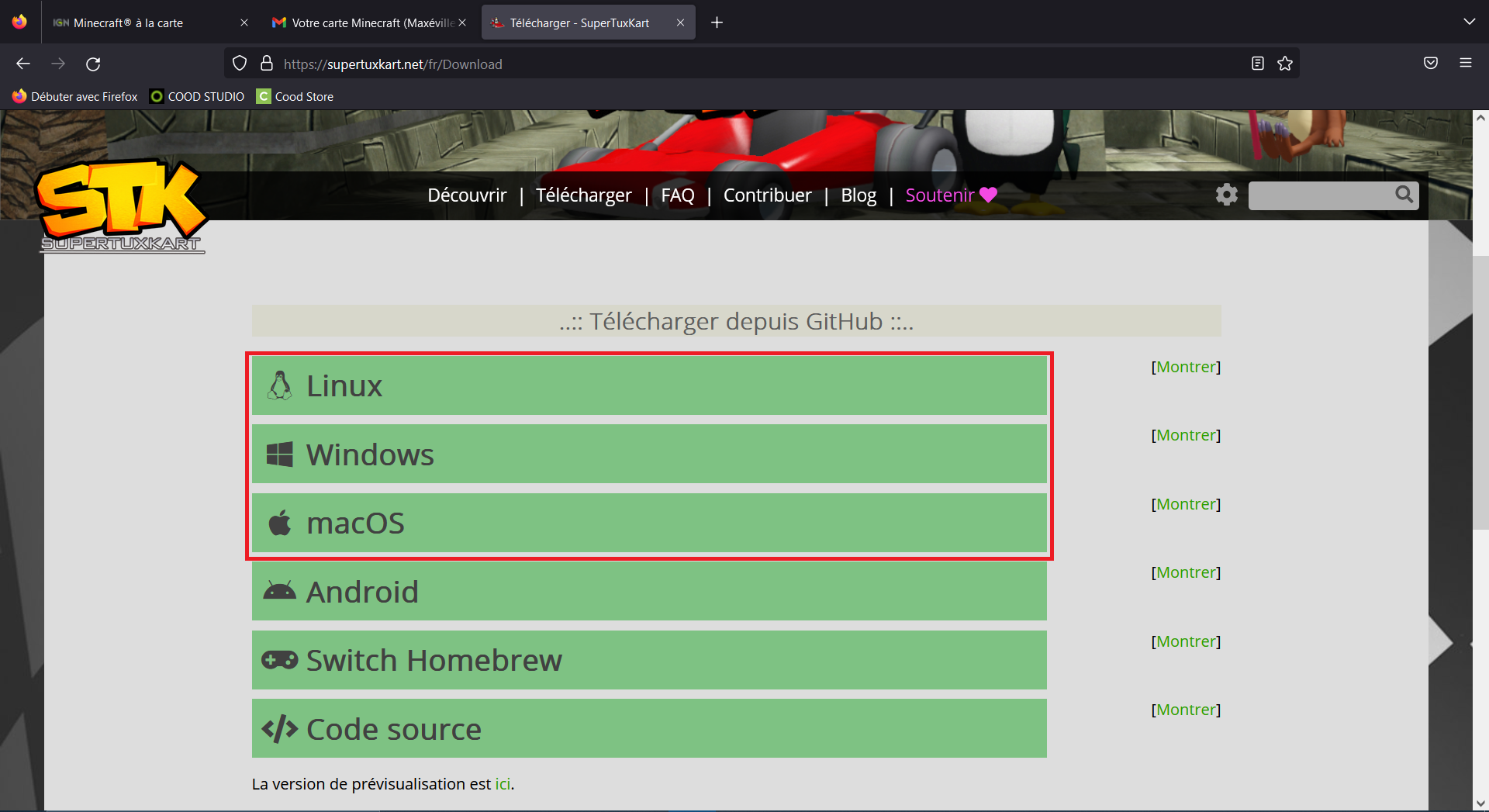Image resolution: width=1489 pixels, height=812 pixels.
Task: Expand the Switch Homebrew section bar
Action: 648,661
